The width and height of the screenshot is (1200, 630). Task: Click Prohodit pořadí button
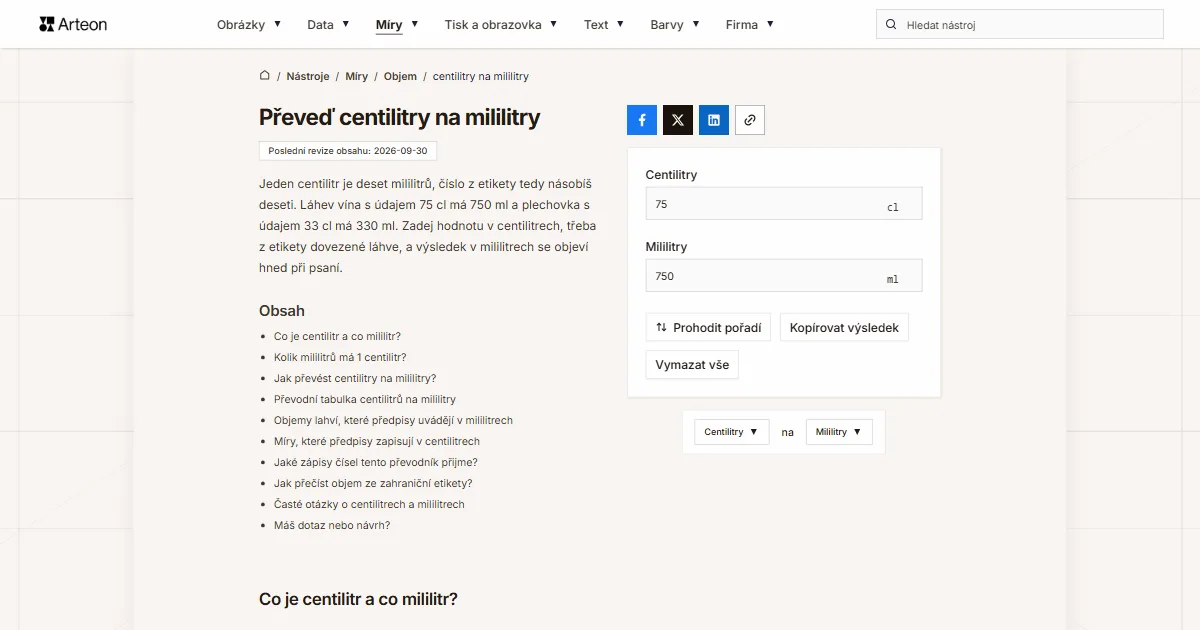708,327
